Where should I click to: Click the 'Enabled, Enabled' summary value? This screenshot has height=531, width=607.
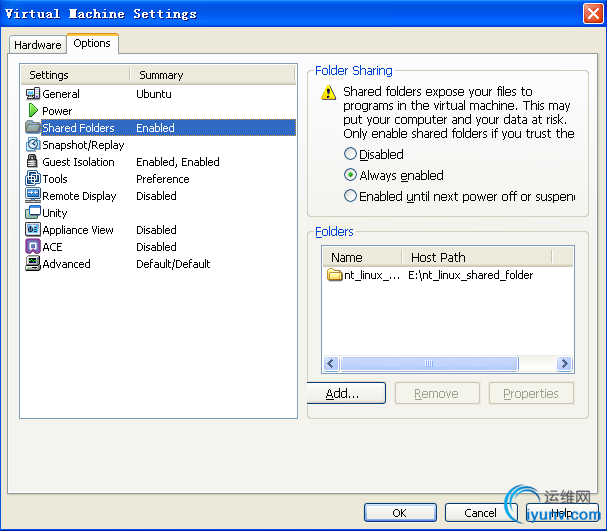pos(178,162)
